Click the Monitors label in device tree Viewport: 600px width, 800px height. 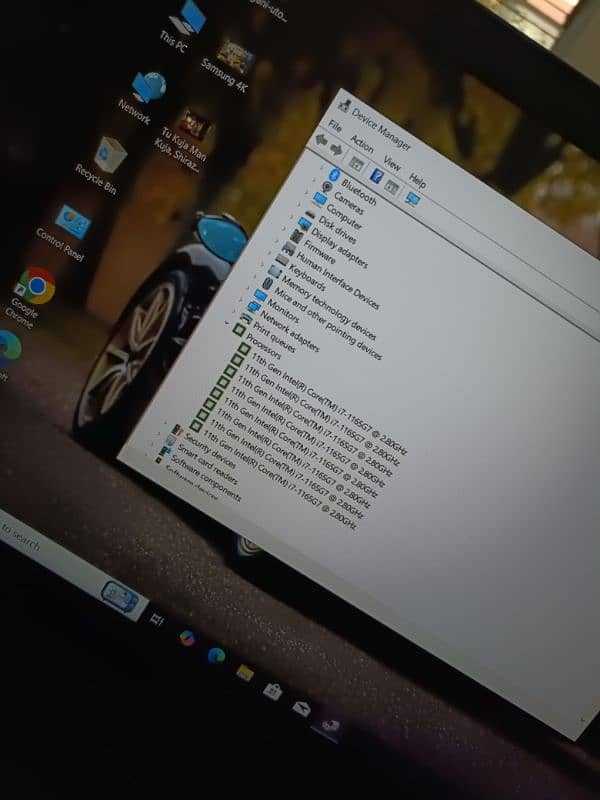[x=283, y=311]
